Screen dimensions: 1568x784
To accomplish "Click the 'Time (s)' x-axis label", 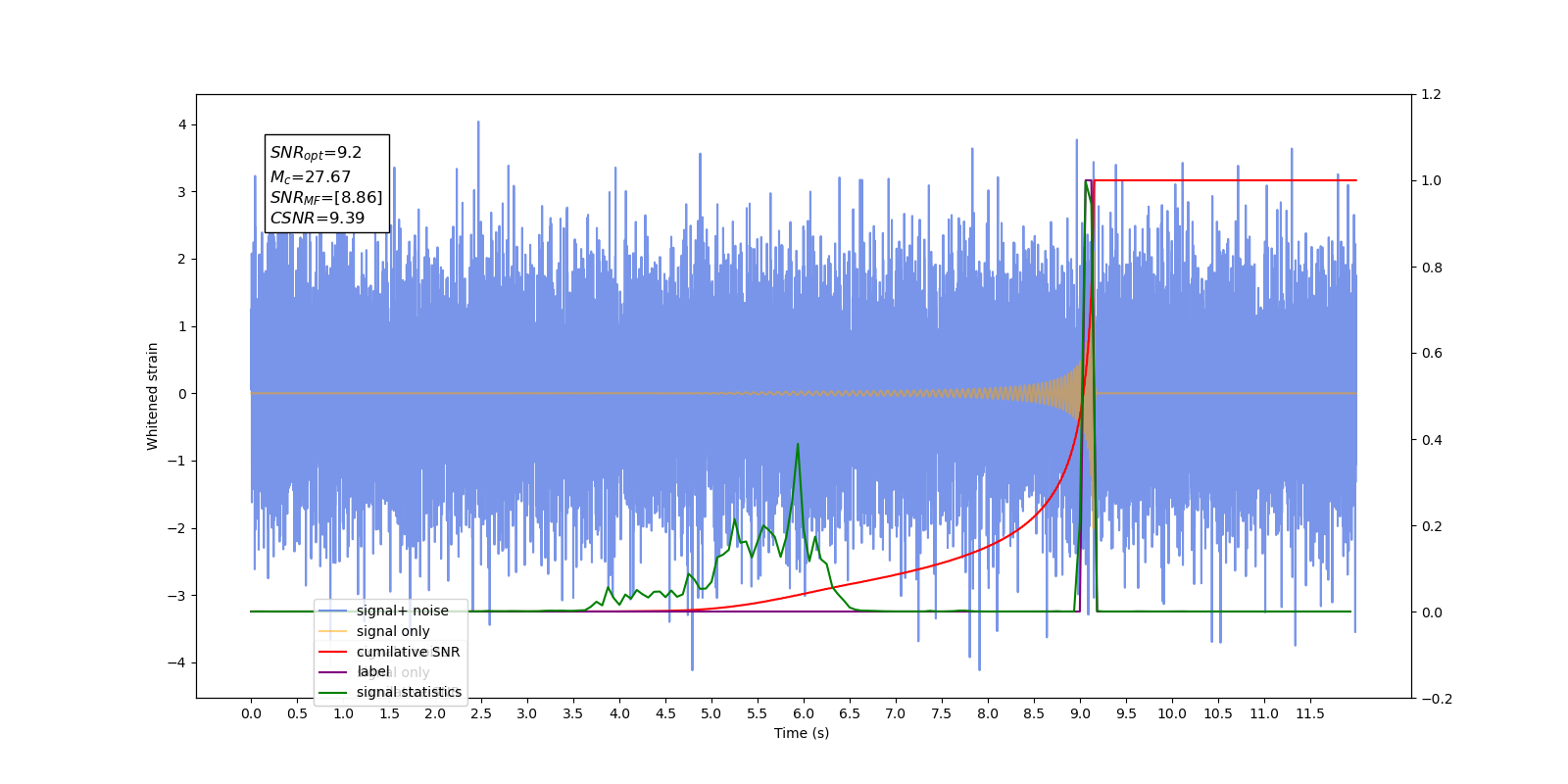I will pyautogui.click(x=802, y=733).
